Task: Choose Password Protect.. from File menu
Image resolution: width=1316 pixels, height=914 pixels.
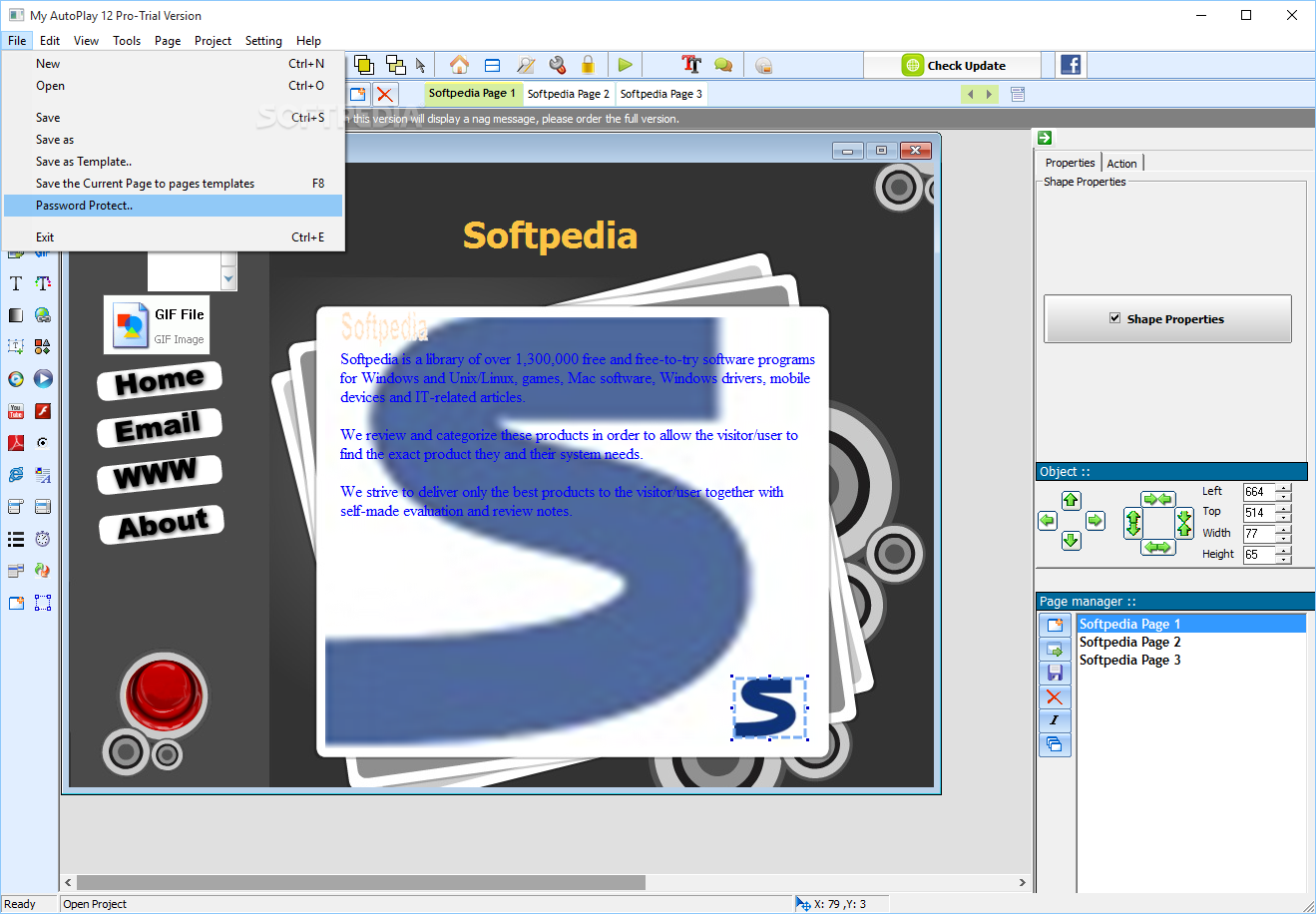Action: 174,206
